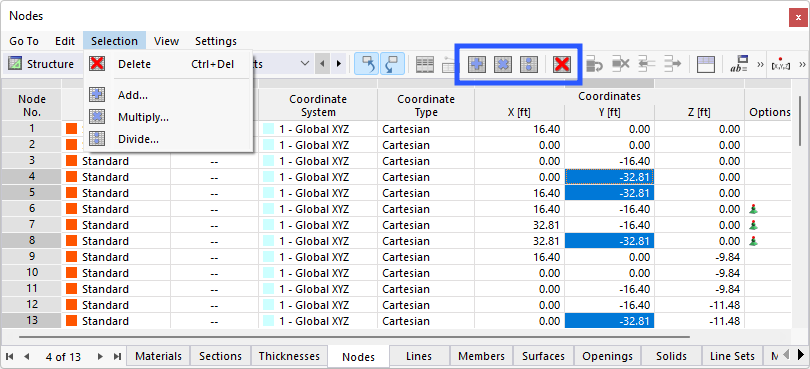Switch to the Solids tab
This screenshot has width=810, height=369.
click(x=672, y=356)
